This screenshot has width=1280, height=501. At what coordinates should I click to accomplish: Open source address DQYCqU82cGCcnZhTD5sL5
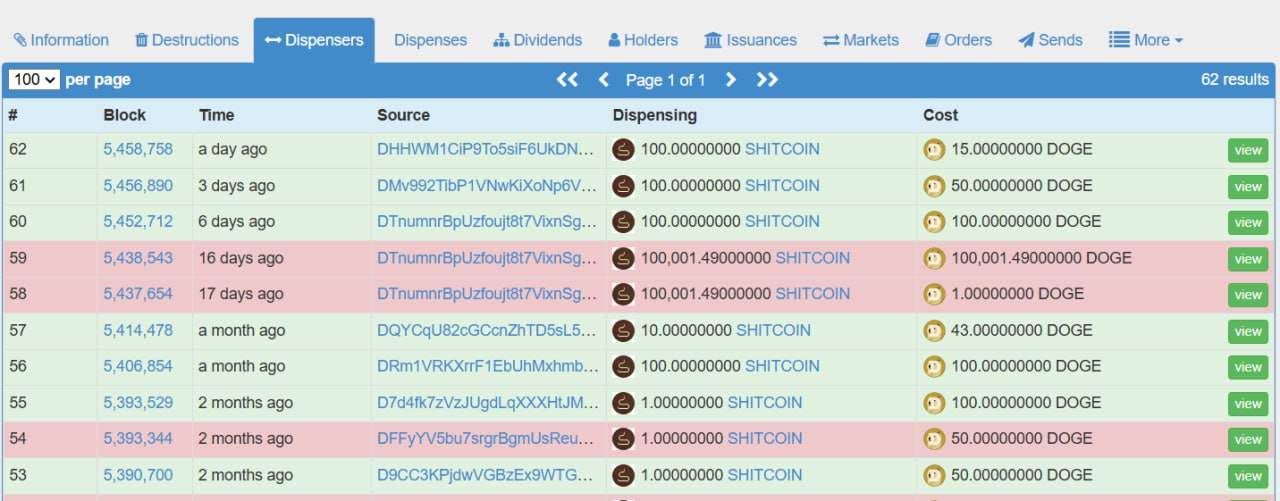[488, 330]
